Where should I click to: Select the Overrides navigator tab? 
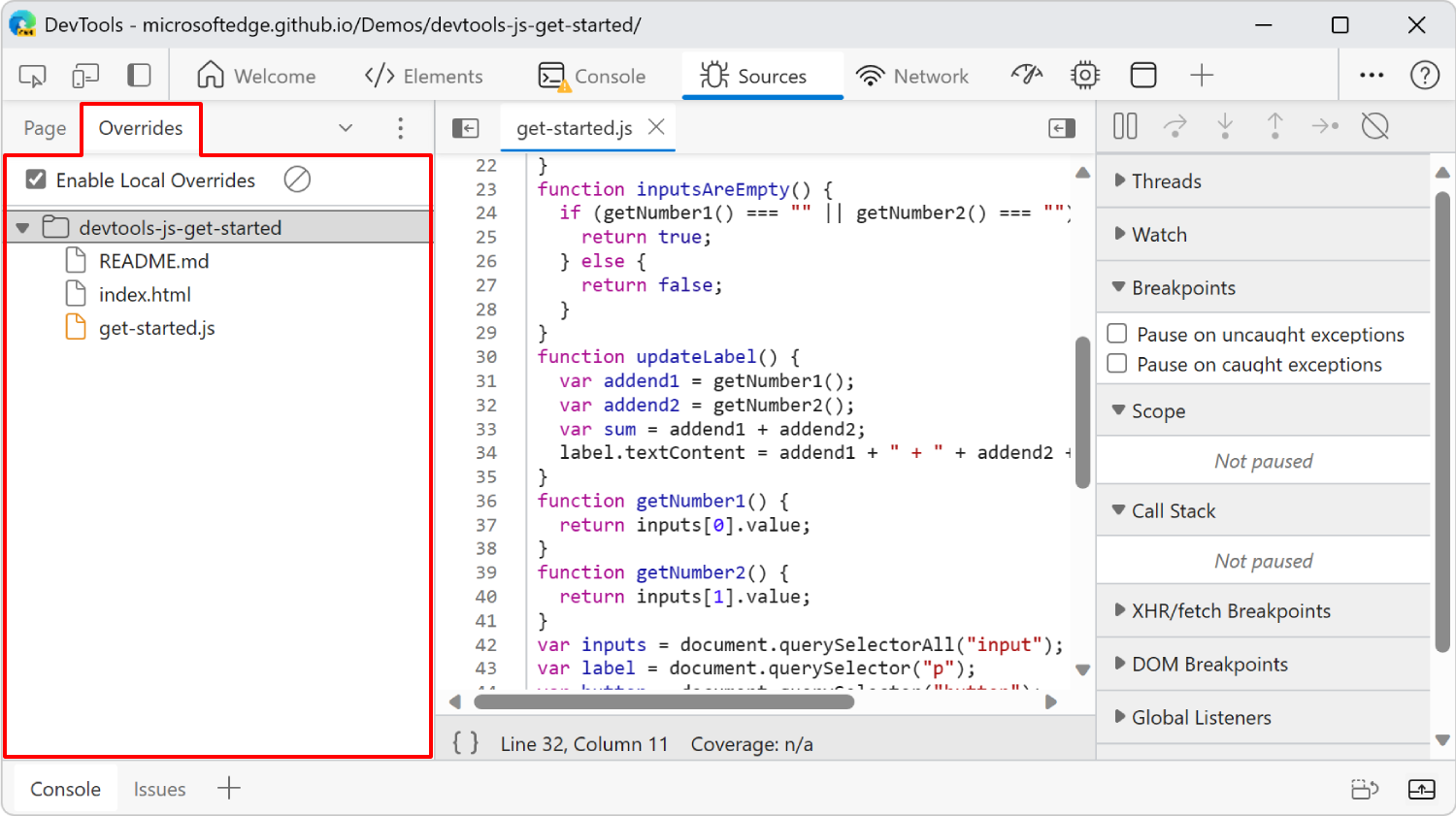coord(141,128)
